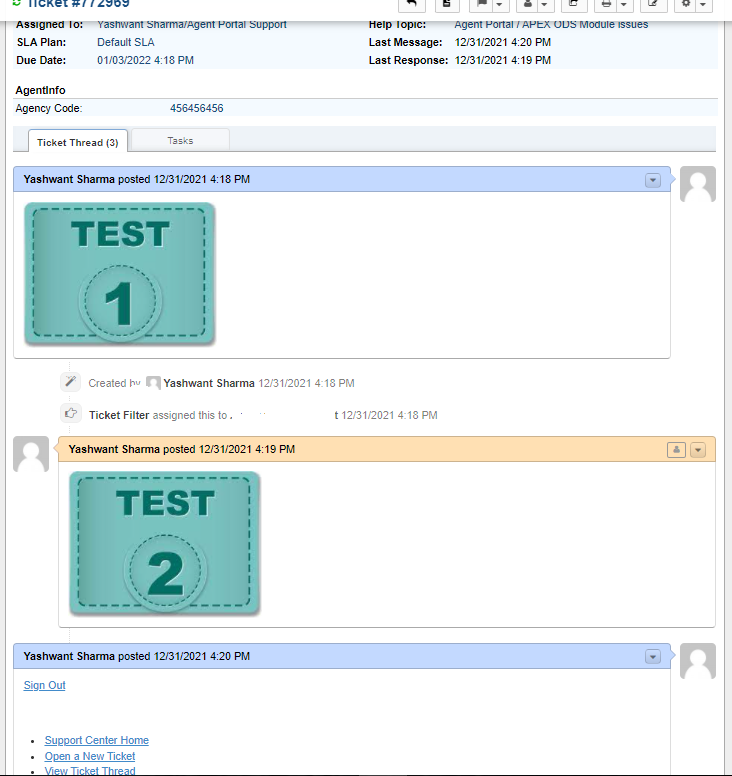The height and width of the screenshot is (776, 732).
Task: Click the pencil icon beside the Created event
Action: pyautogui.click(x=70, y=382)
